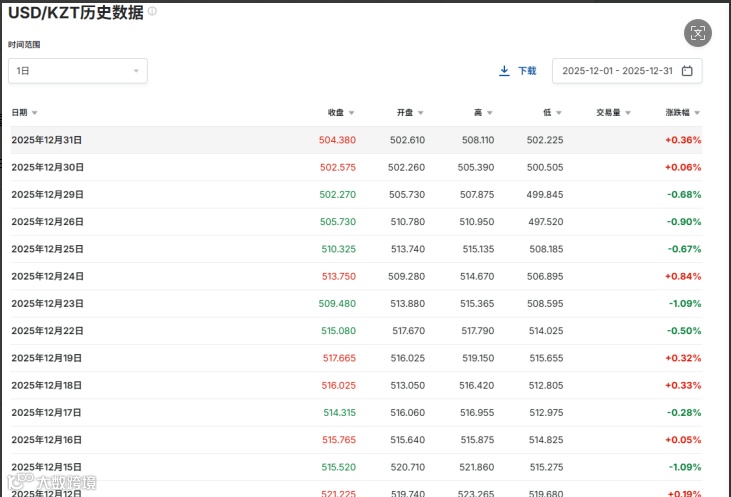
Task: Sort by the 涨跌幅 column header
Action: click(x=682, y=112)
